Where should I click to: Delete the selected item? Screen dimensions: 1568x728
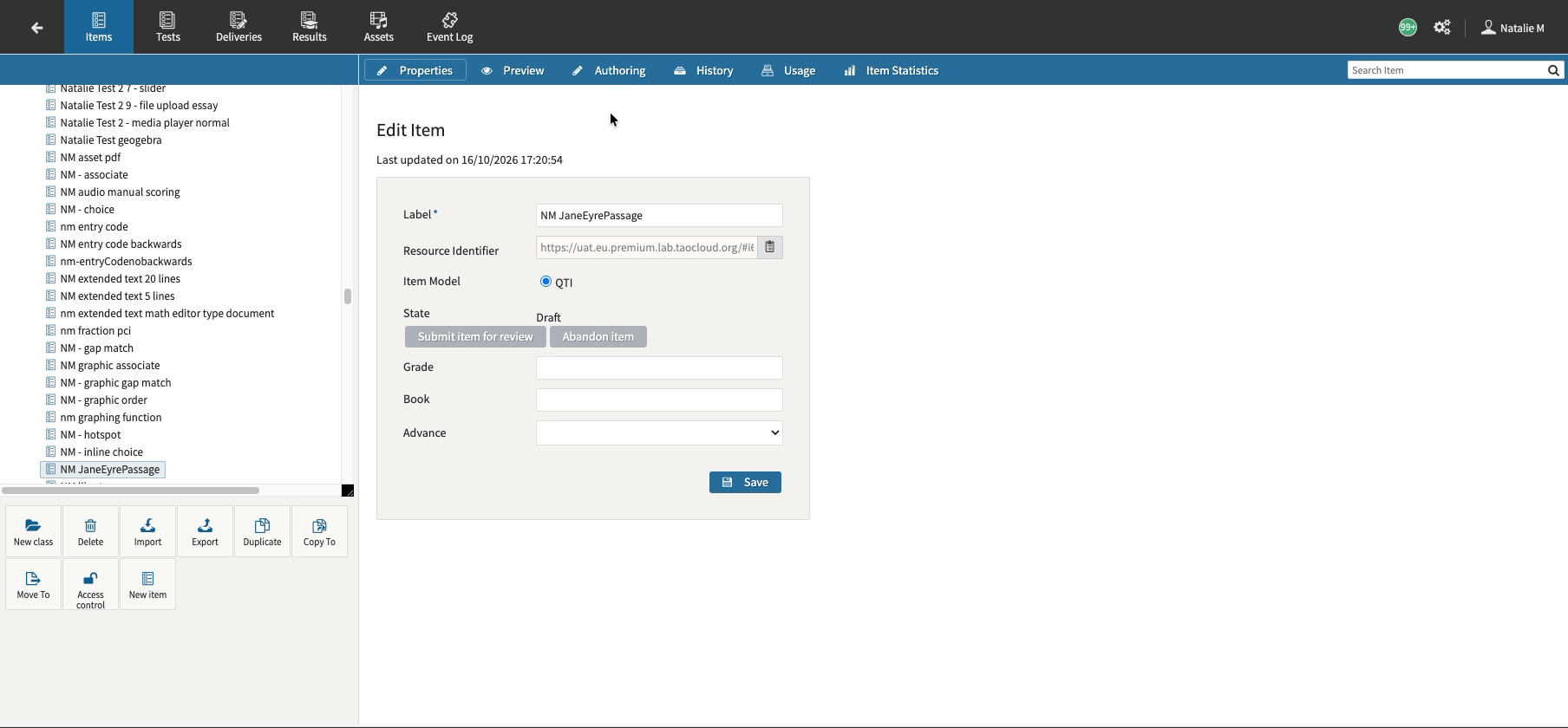tap(90, 531)
